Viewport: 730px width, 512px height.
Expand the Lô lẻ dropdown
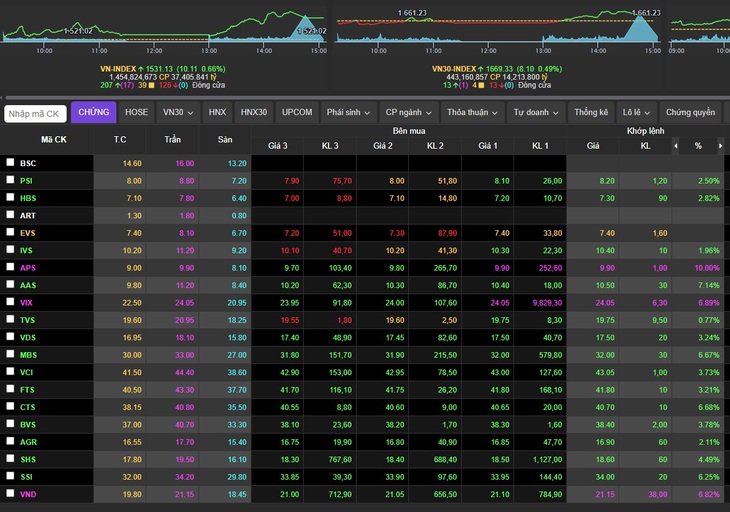point(636,113)
